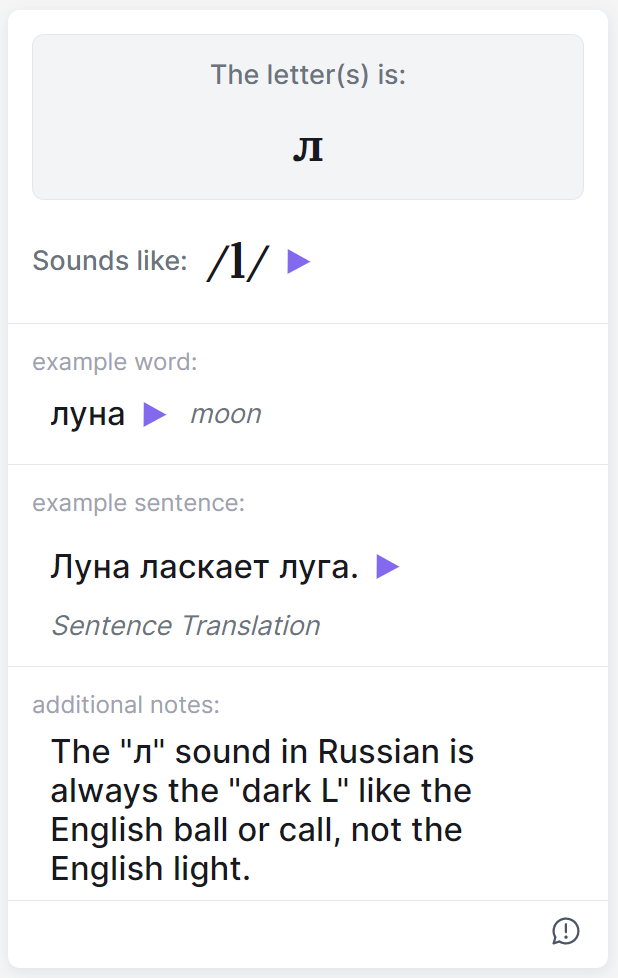Click the sentence Луна ласкает луга.
The height and width of the screenshot is (978, 618).
(x=204, y=568)
